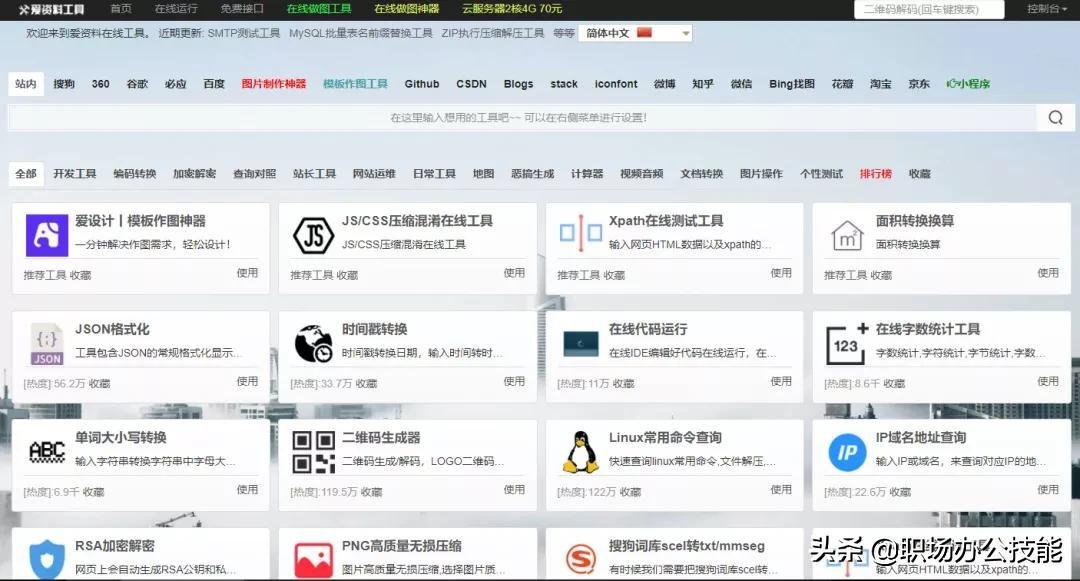Open 在线做图工具 in the top navigation
Screen dimensions: 1080x581
319,8
